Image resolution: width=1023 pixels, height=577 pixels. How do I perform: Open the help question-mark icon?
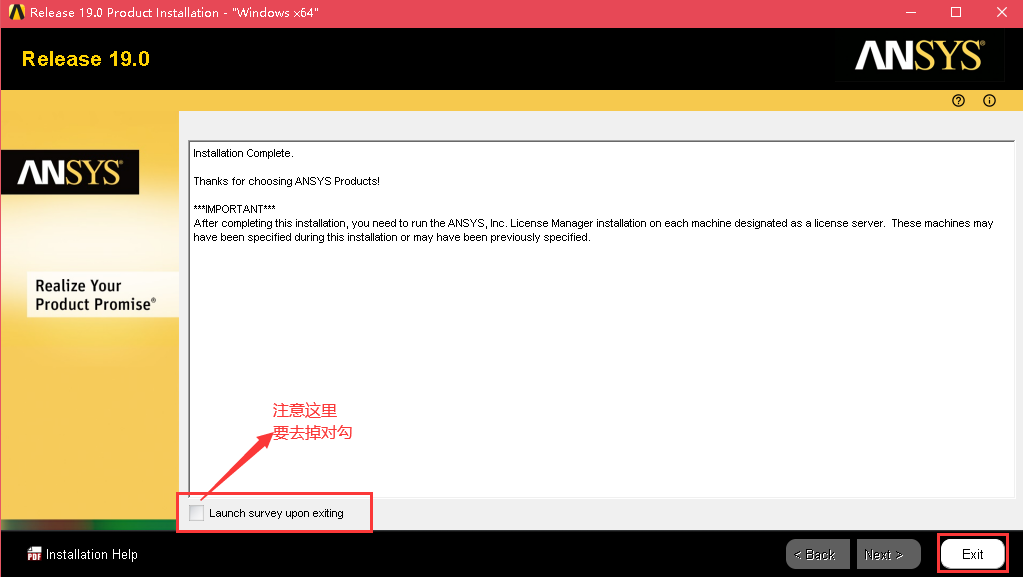958,101
